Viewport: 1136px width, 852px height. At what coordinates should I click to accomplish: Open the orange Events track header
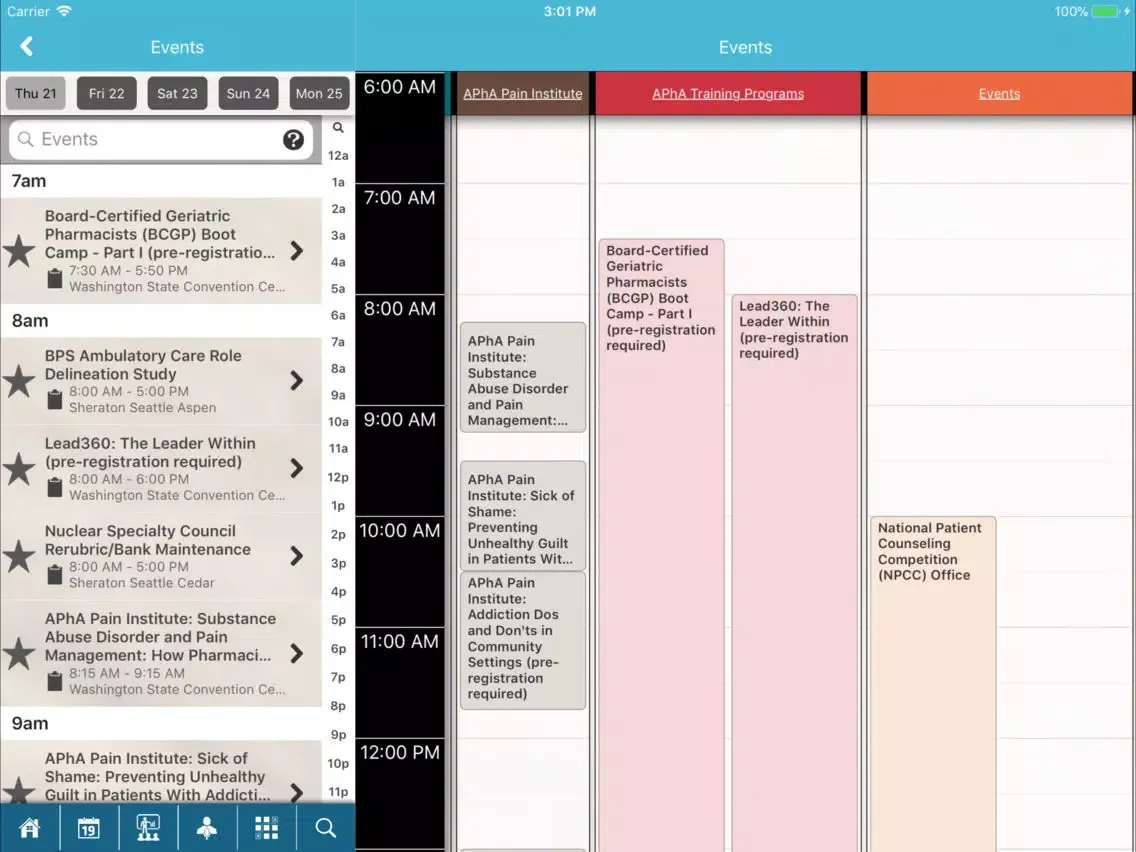pos(999,93)
